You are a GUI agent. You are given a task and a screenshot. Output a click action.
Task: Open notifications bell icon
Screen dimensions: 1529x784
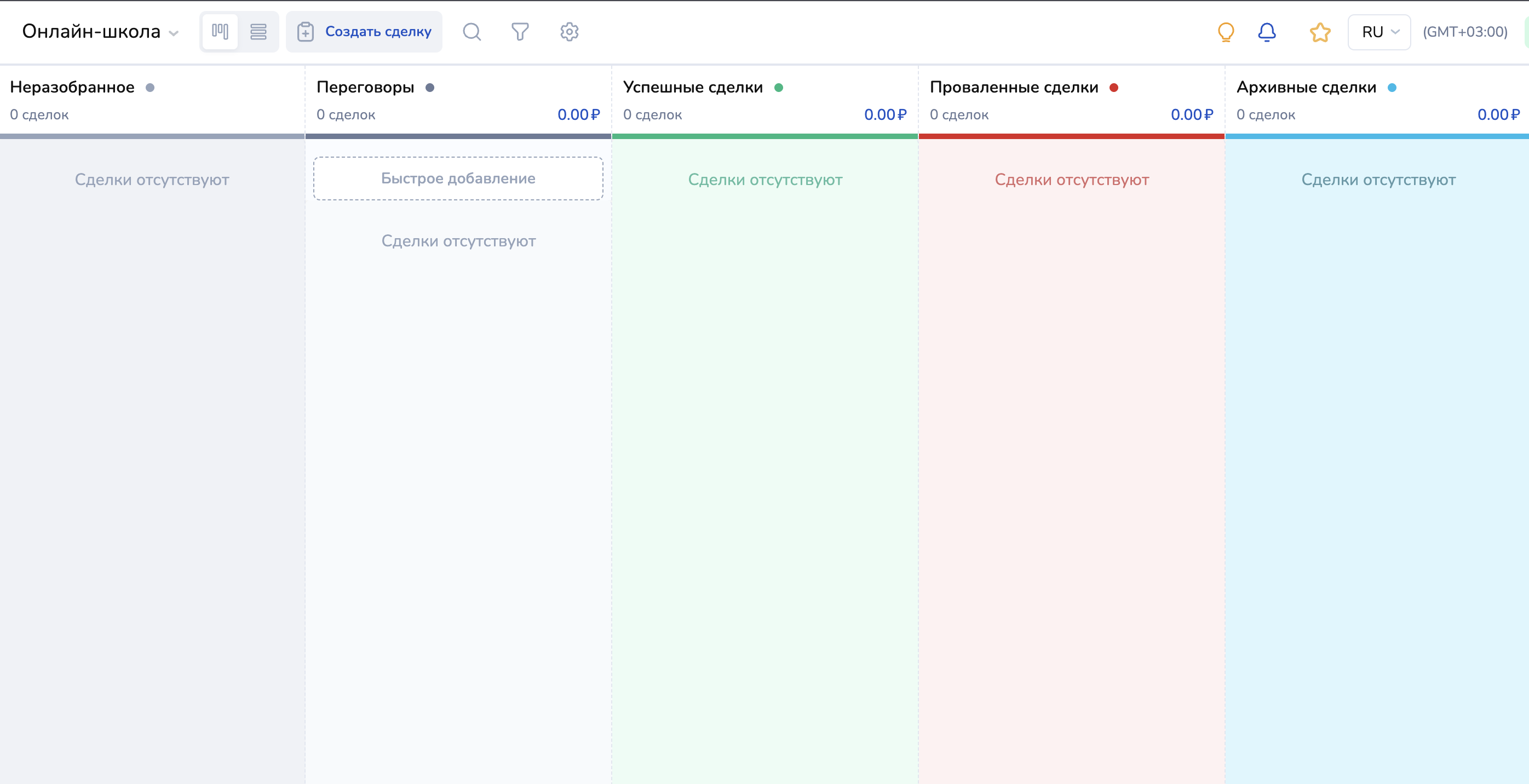click(1267, 31)
